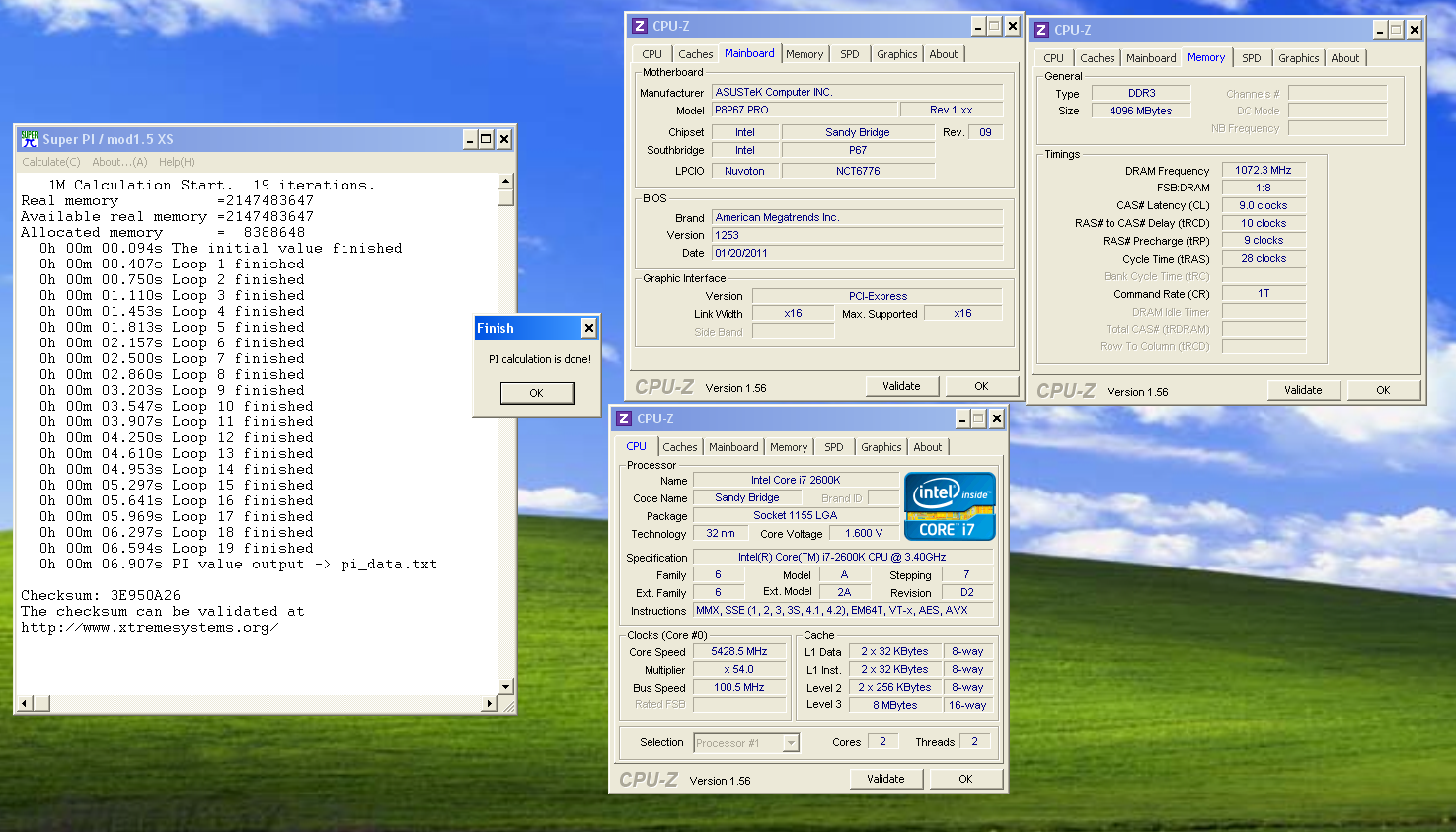The height and width of the screenshot is (832, 1456).
Task: Open the SPD tab in the Memory CPU-Z window
Action: [1252, 58]
